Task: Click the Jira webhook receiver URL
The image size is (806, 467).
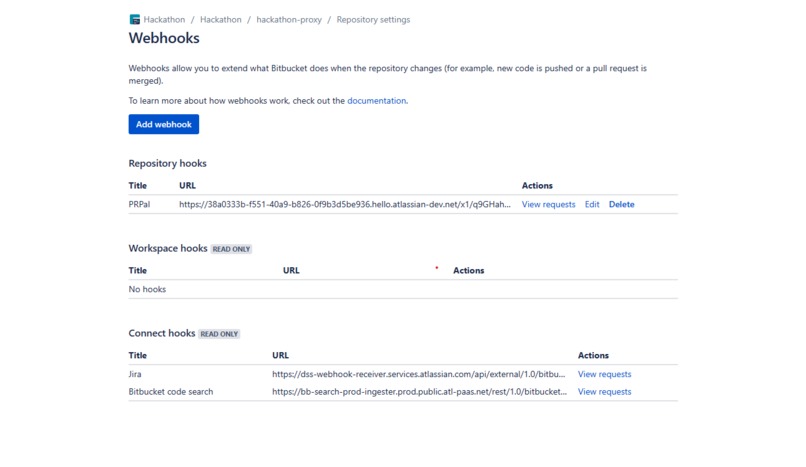Action: [x=419, y=374]
